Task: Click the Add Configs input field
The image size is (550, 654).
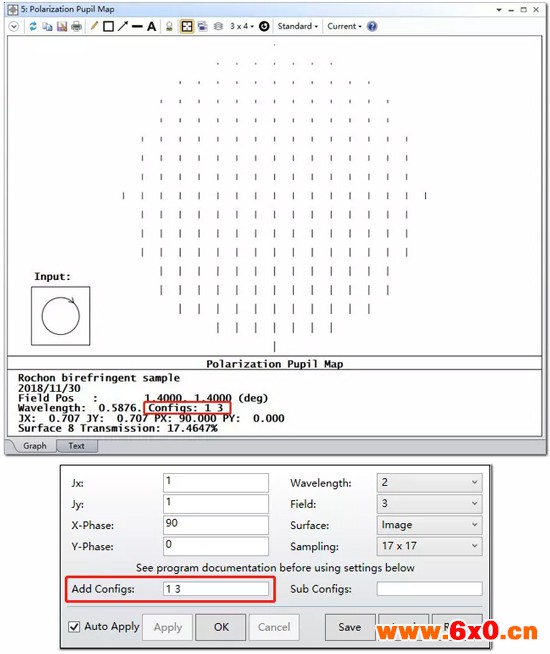Action: 216,589
